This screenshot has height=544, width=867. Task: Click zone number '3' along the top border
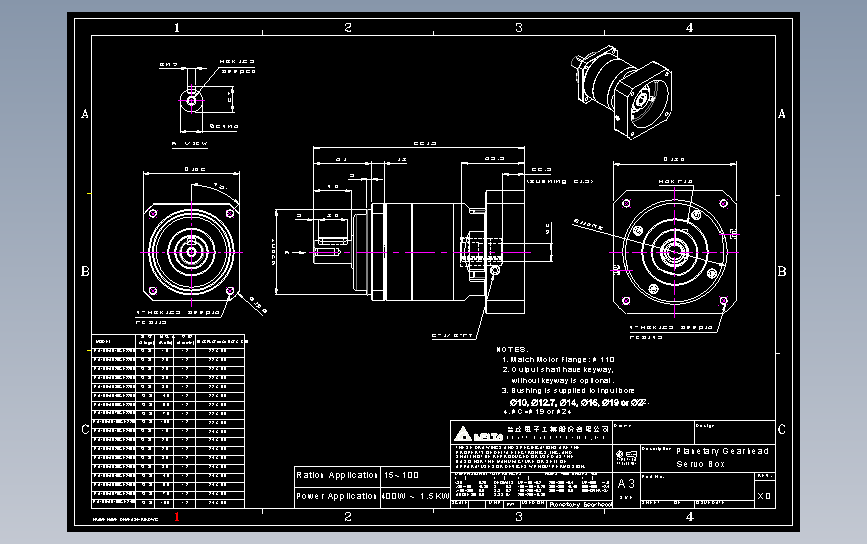pyautogui.click(x=519, y=28)
